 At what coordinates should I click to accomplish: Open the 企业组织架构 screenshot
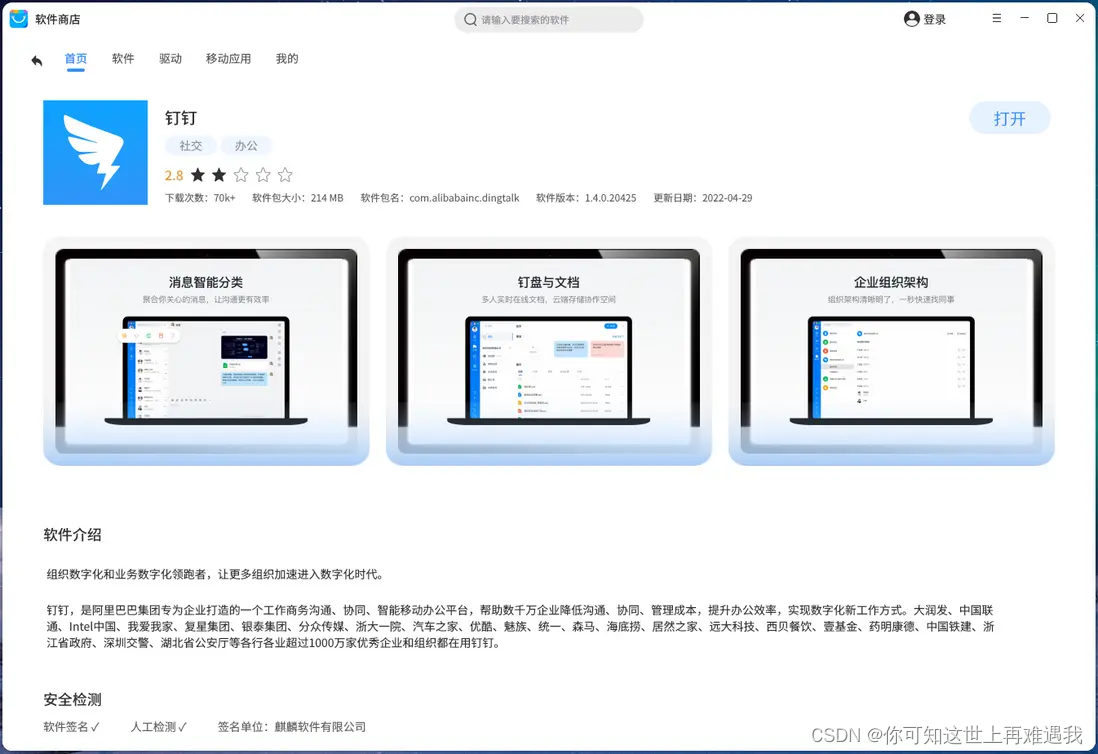(891, 351)
